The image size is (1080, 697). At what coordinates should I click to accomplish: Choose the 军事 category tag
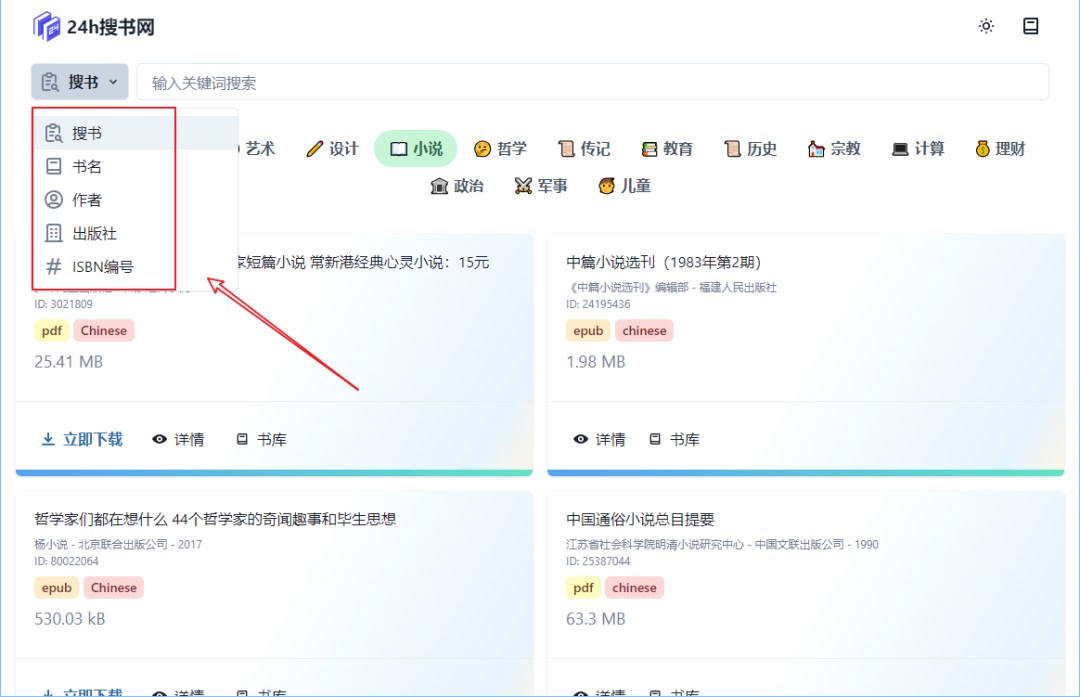click(541, 185)
